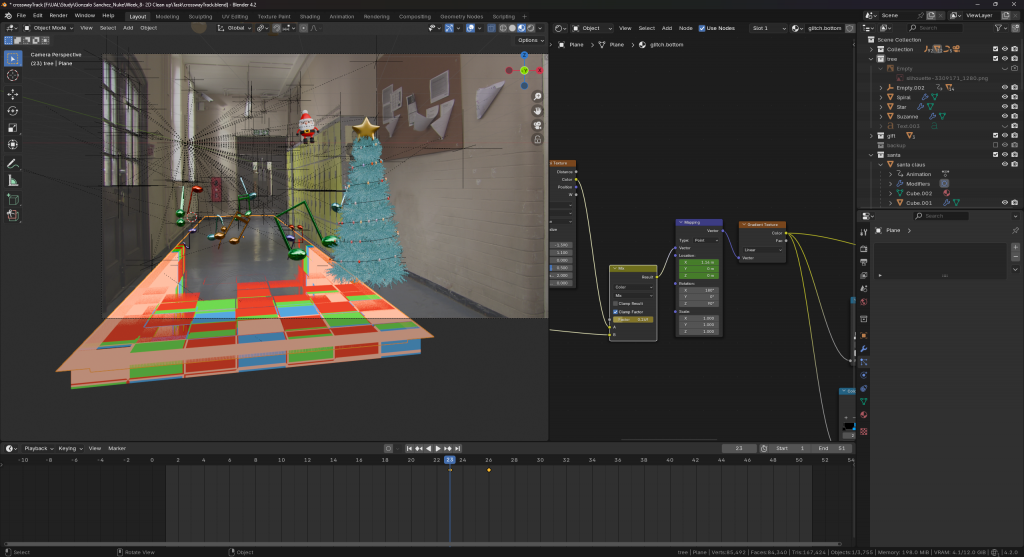Open the Options dropdown in viewport

pos(530,40)
